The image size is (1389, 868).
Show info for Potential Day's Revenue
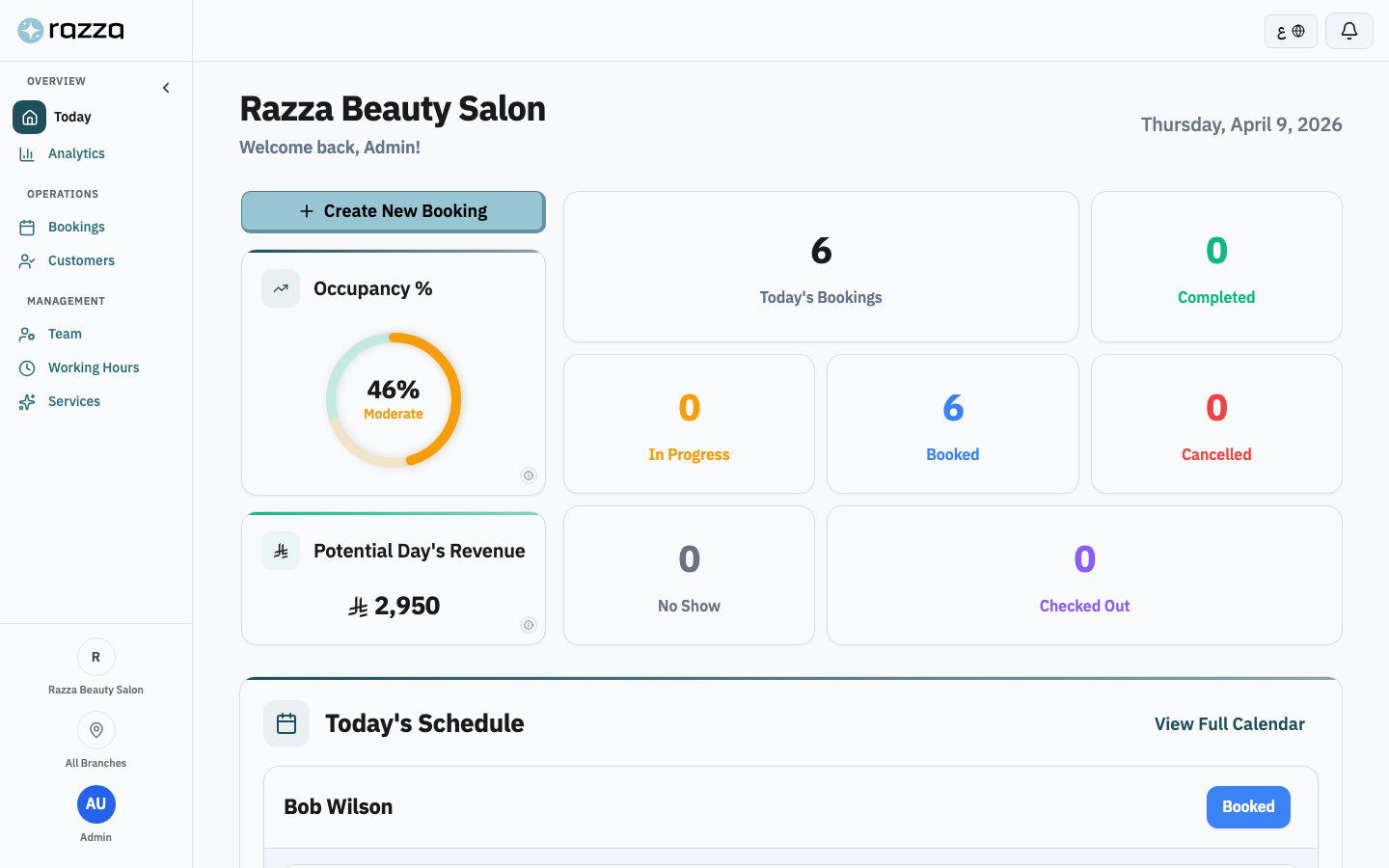[x=528, y=625]
